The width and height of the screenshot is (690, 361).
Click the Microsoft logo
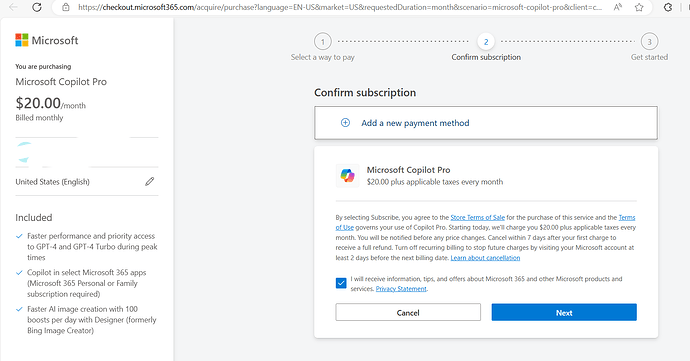coord(47,40)
